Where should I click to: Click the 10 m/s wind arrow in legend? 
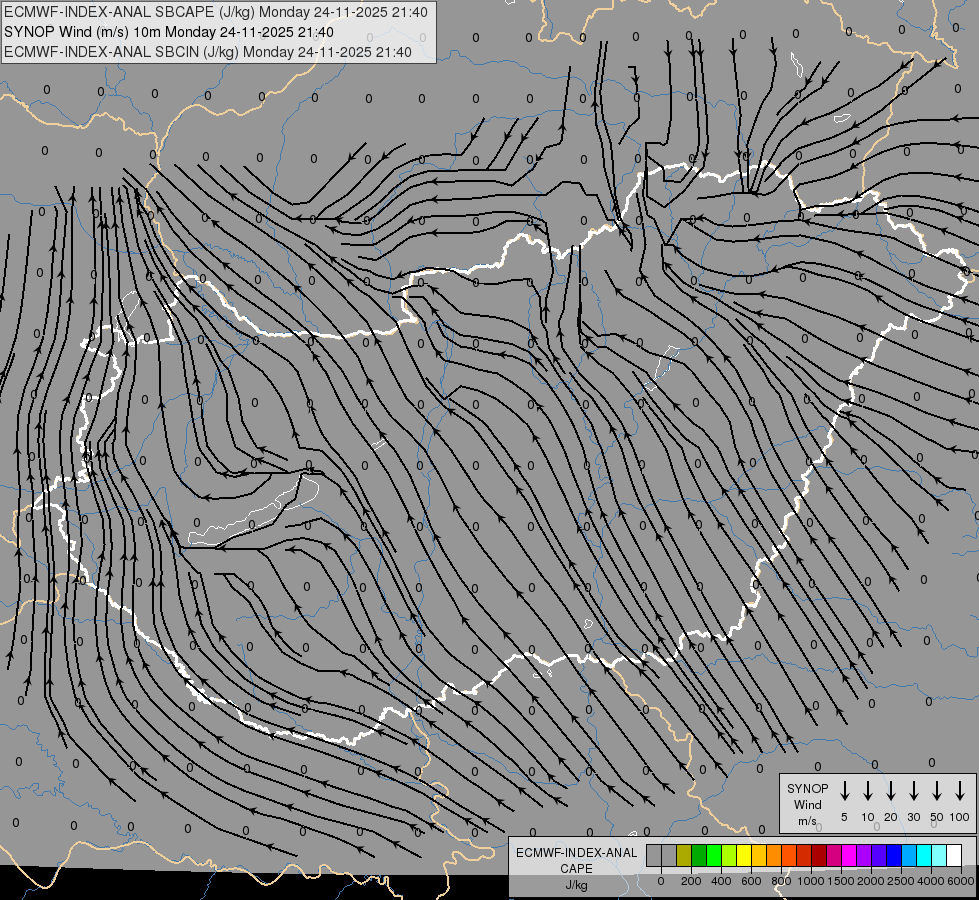coord(867,790)
